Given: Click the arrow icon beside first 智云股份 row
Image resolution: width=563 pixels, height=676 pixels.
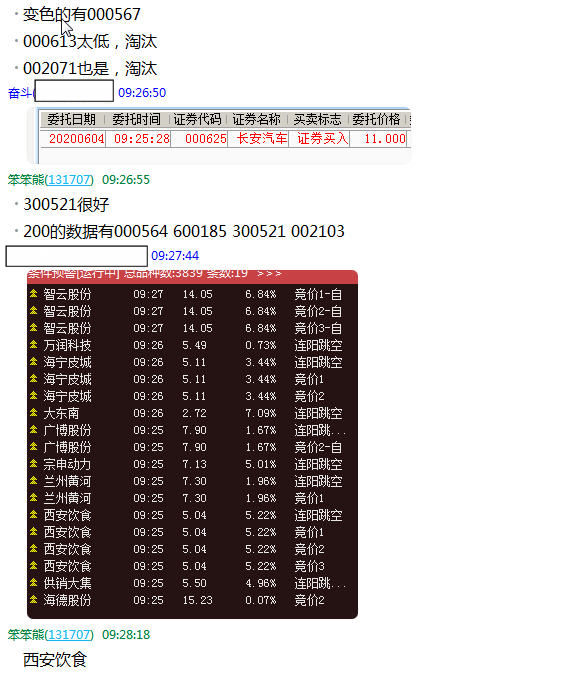Looking at the screenshot, I should point(34,294).
